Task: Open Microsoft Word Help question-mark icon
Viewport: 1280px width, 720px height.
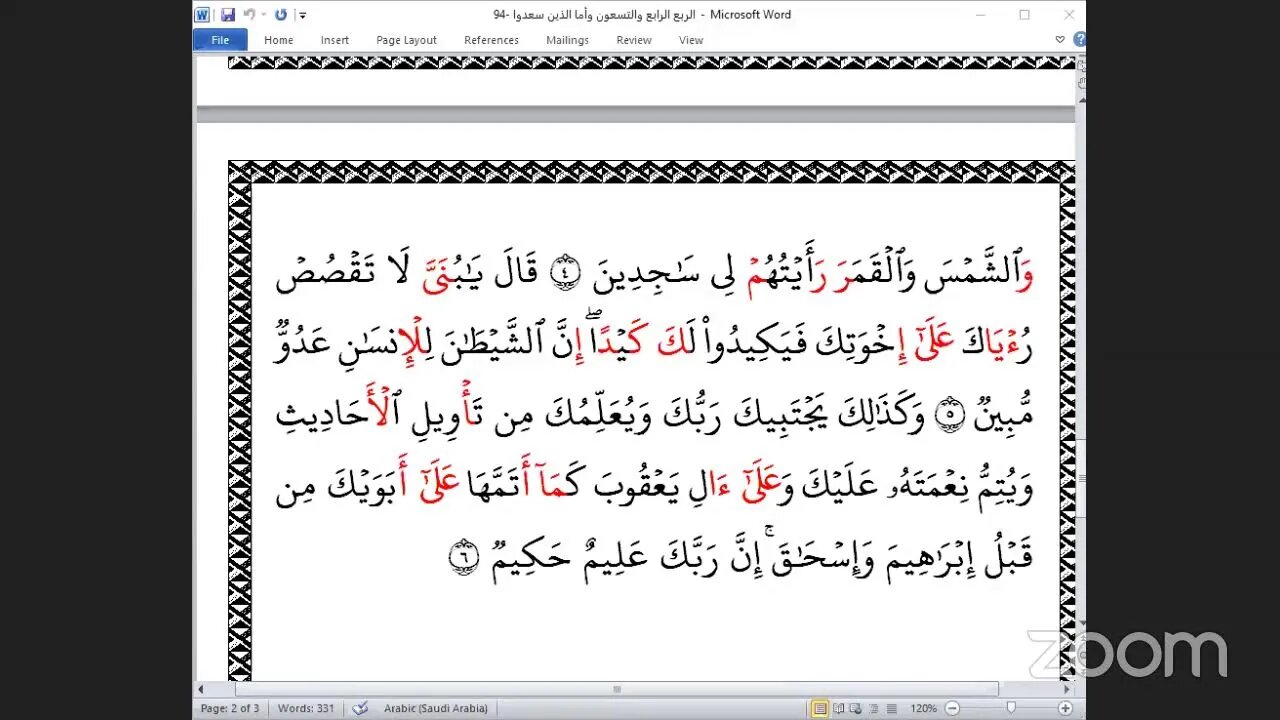Action: click(1079, 40)
